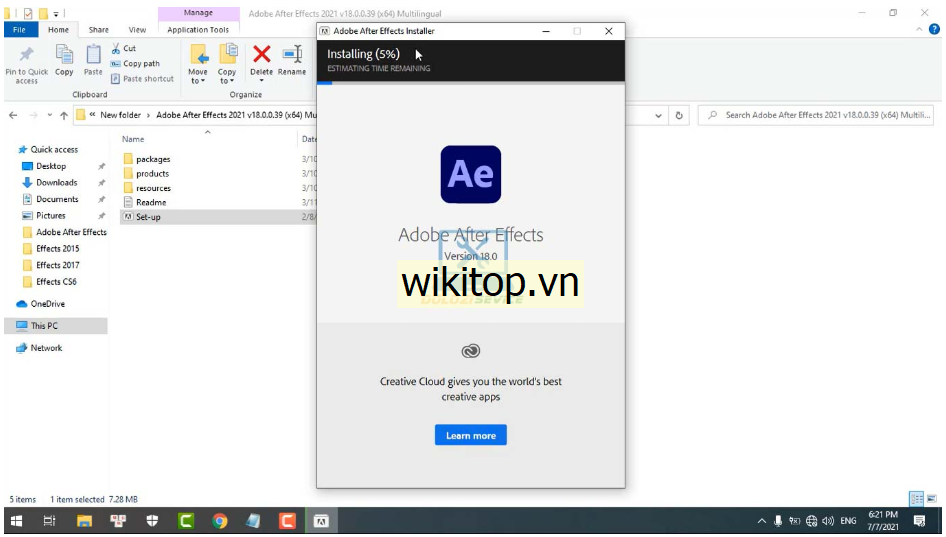Open the notification center icon
This screenshot has width=946, height=537.
[919, 521]
